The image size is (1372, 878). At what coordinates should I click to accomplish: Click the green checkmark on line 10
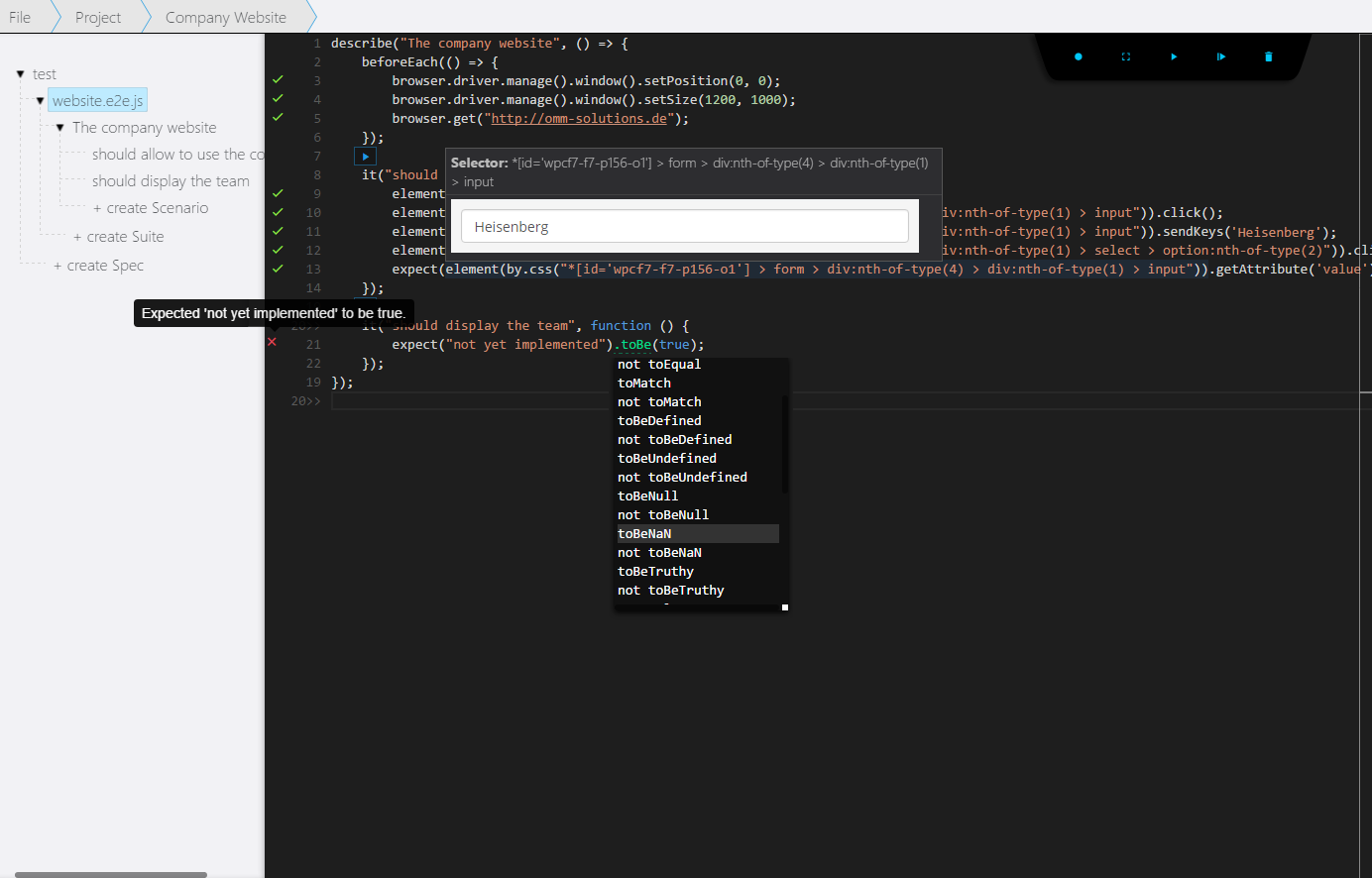click(x=278, y=212)
